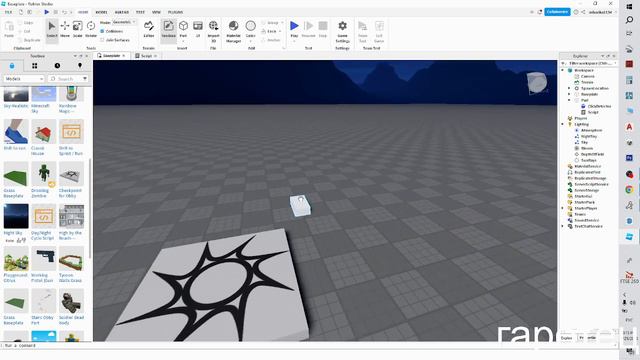Screen dimensions: 640x360
Task: Switch to the PLUGINS ribbon tab
Action: pyautogui.click(x=176, y=12)
